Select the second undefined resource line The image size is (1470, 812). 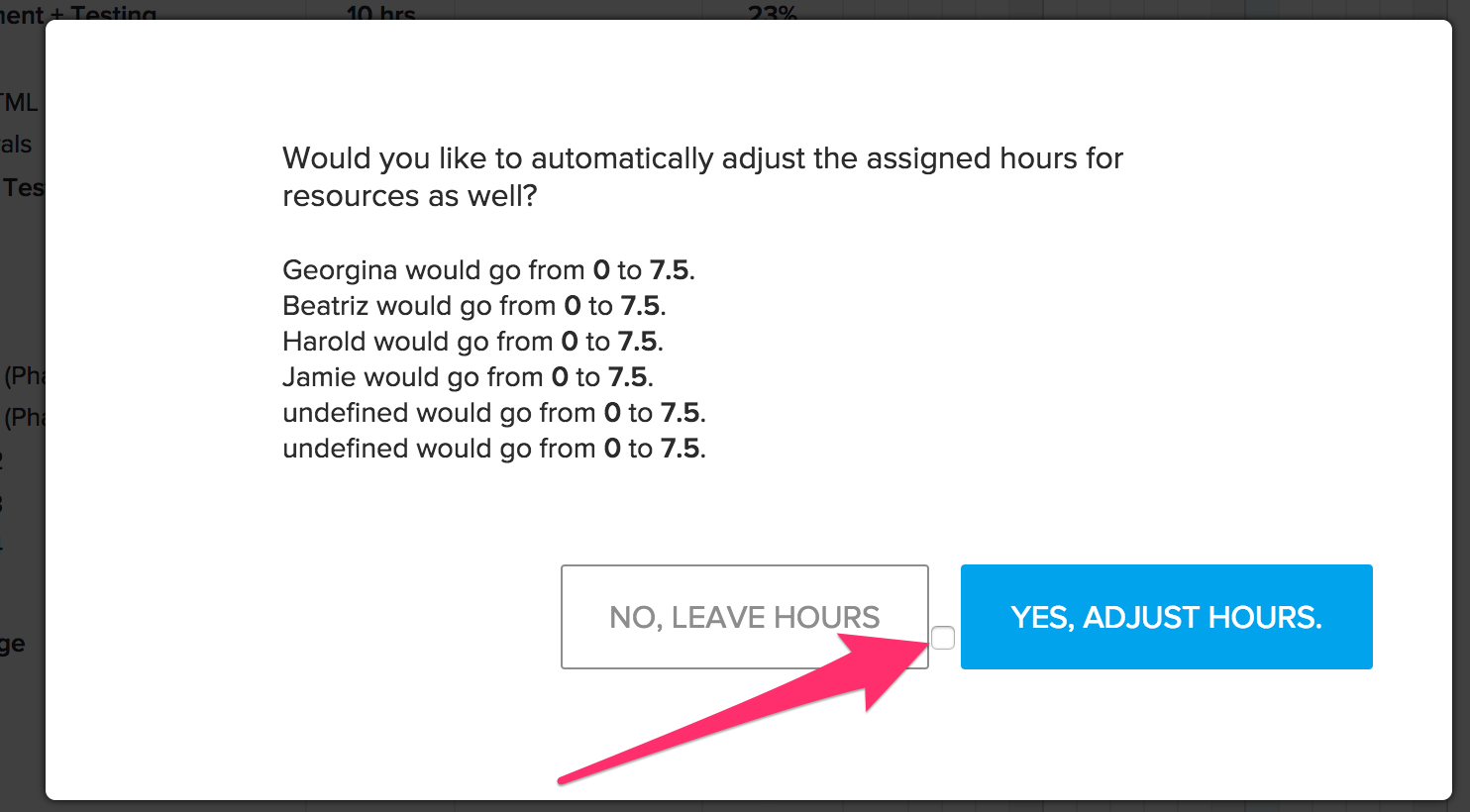pos(494,448)
